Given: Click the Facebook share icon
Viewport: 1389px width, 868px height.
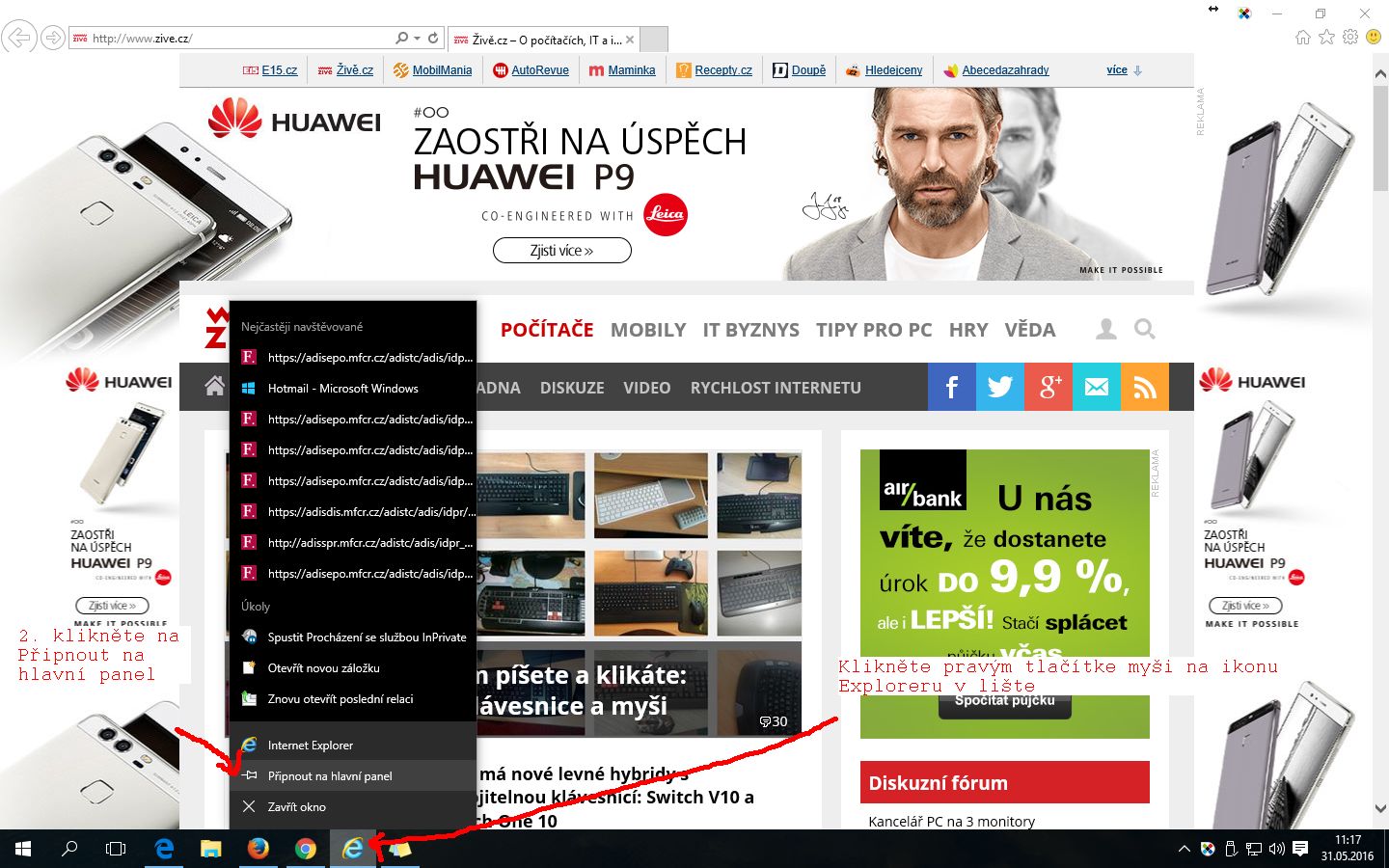Looking at the screenshot, I should [952, 387].
